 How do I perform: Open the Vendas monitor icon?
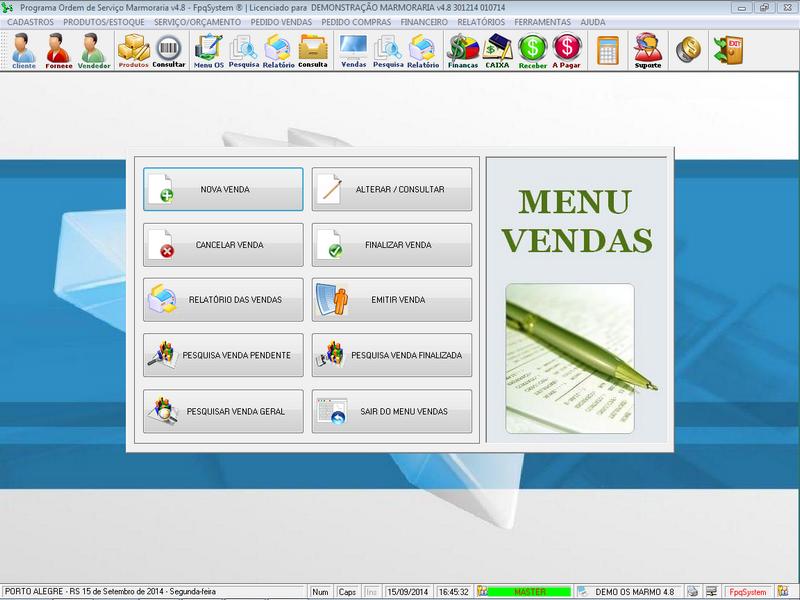(x=353, y=51)
